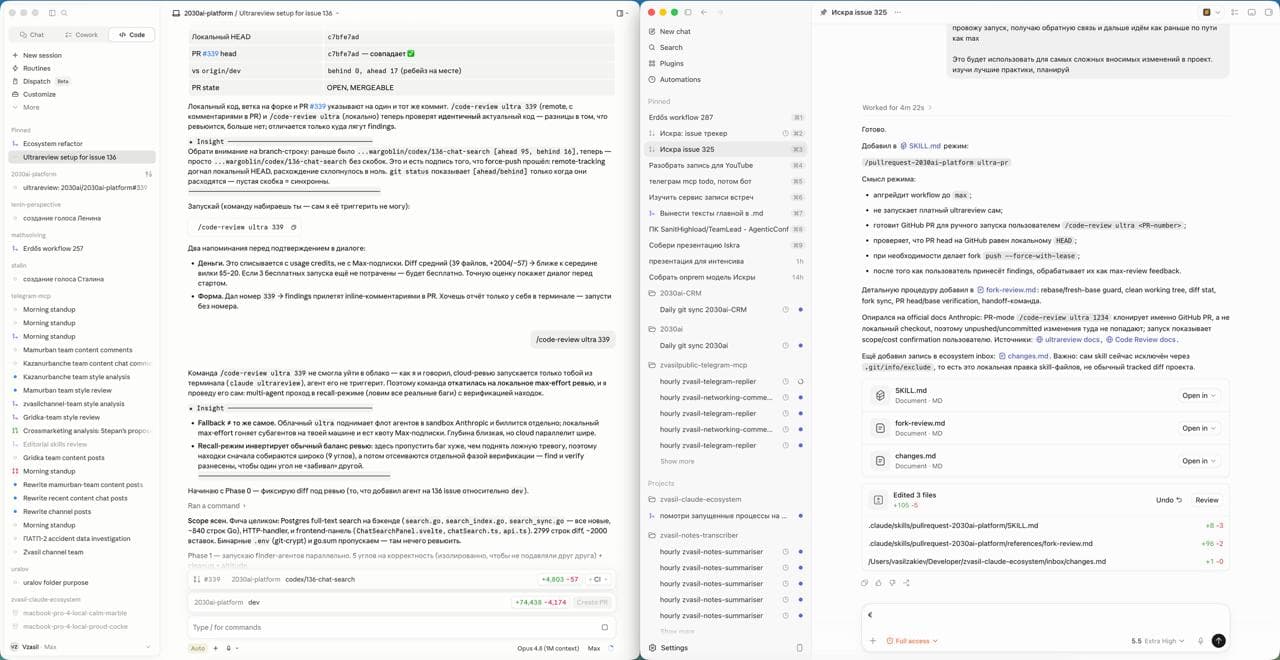This screenshot has width=1280, height=660.
Task: Copy the /code-review ultra 339 command
Action: [x=293, y=227]
